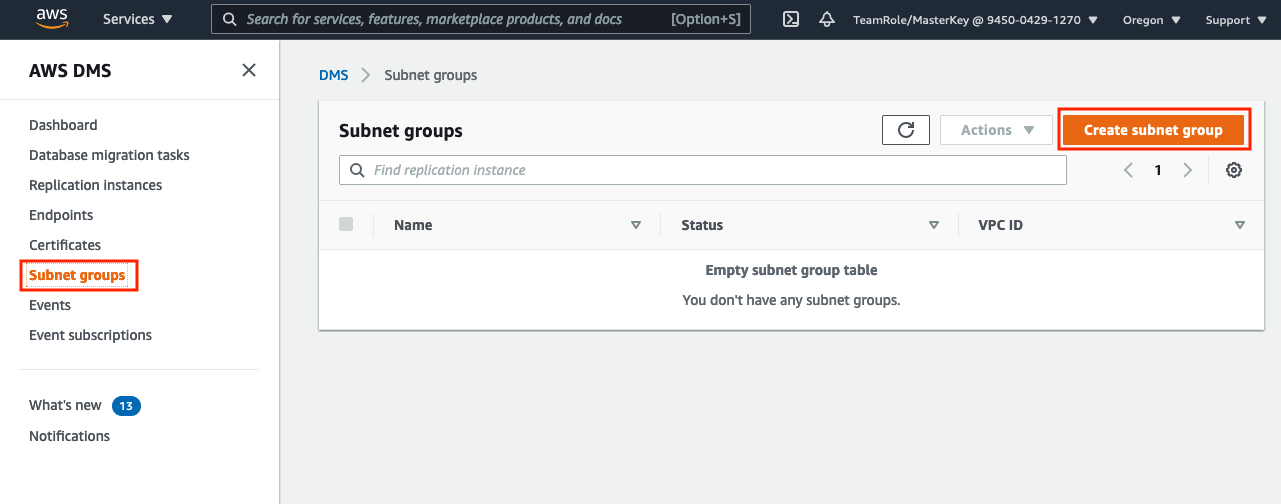Image resolution: width=1281 pixels, height=504 pixels.
Task: Click the AWS logo home icon
Action: [x=52, y=18]
